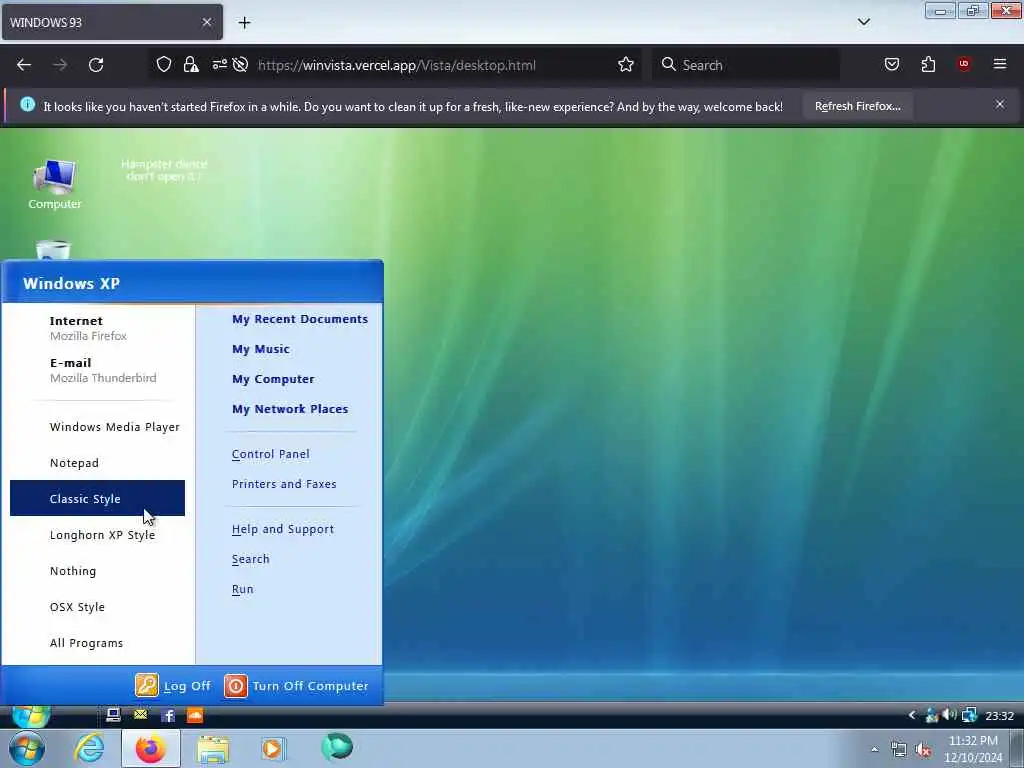
Task: Dismiss the Firefox refresh notification bar
Action: [x=1000, y=104]
